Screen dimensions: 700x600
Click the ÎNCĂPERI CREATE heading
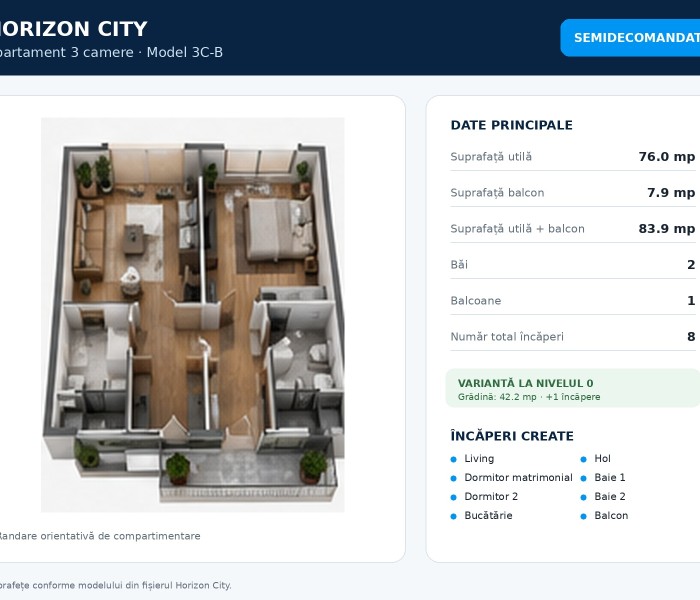coord(512,436)
